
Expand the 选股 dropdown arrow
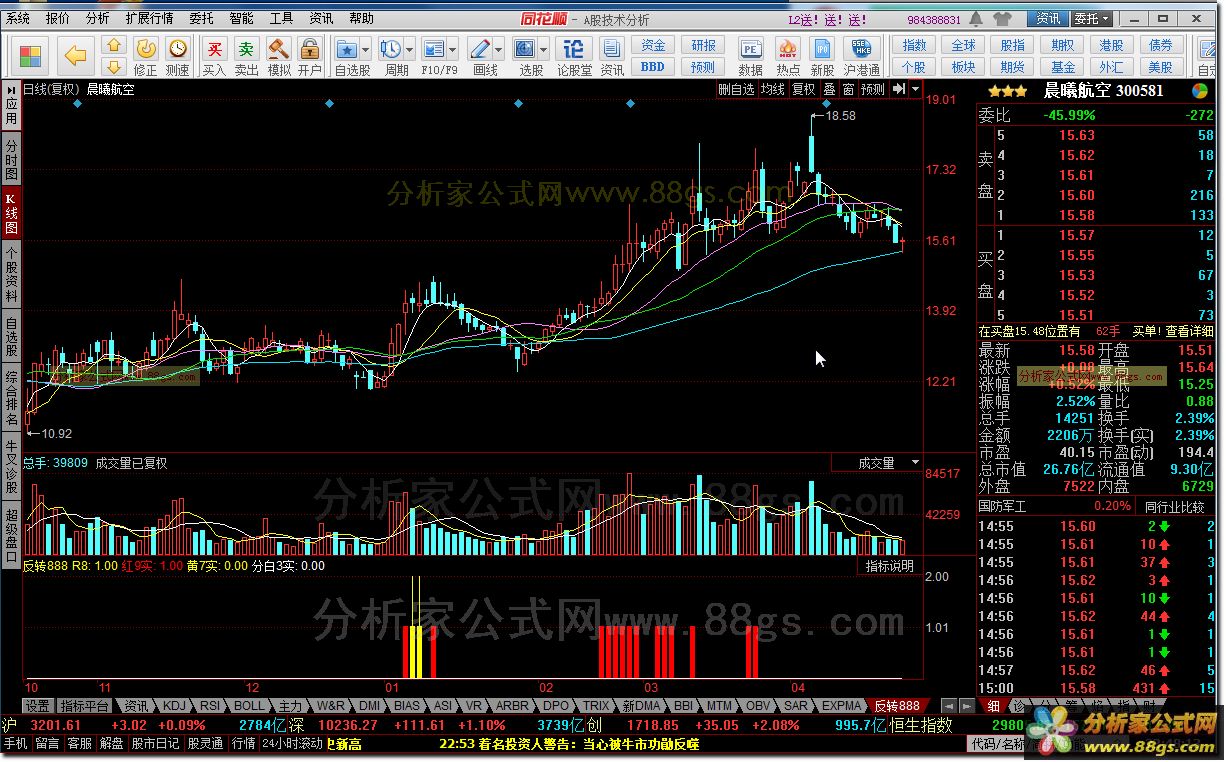click(545, 48)
